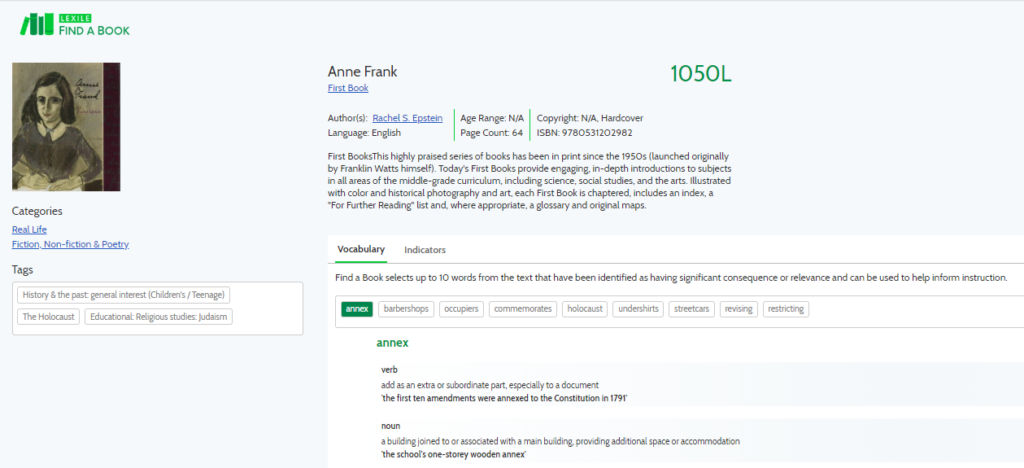Switch to the Indicators tab
The image size is (1024, 468).
pos(425,250)
